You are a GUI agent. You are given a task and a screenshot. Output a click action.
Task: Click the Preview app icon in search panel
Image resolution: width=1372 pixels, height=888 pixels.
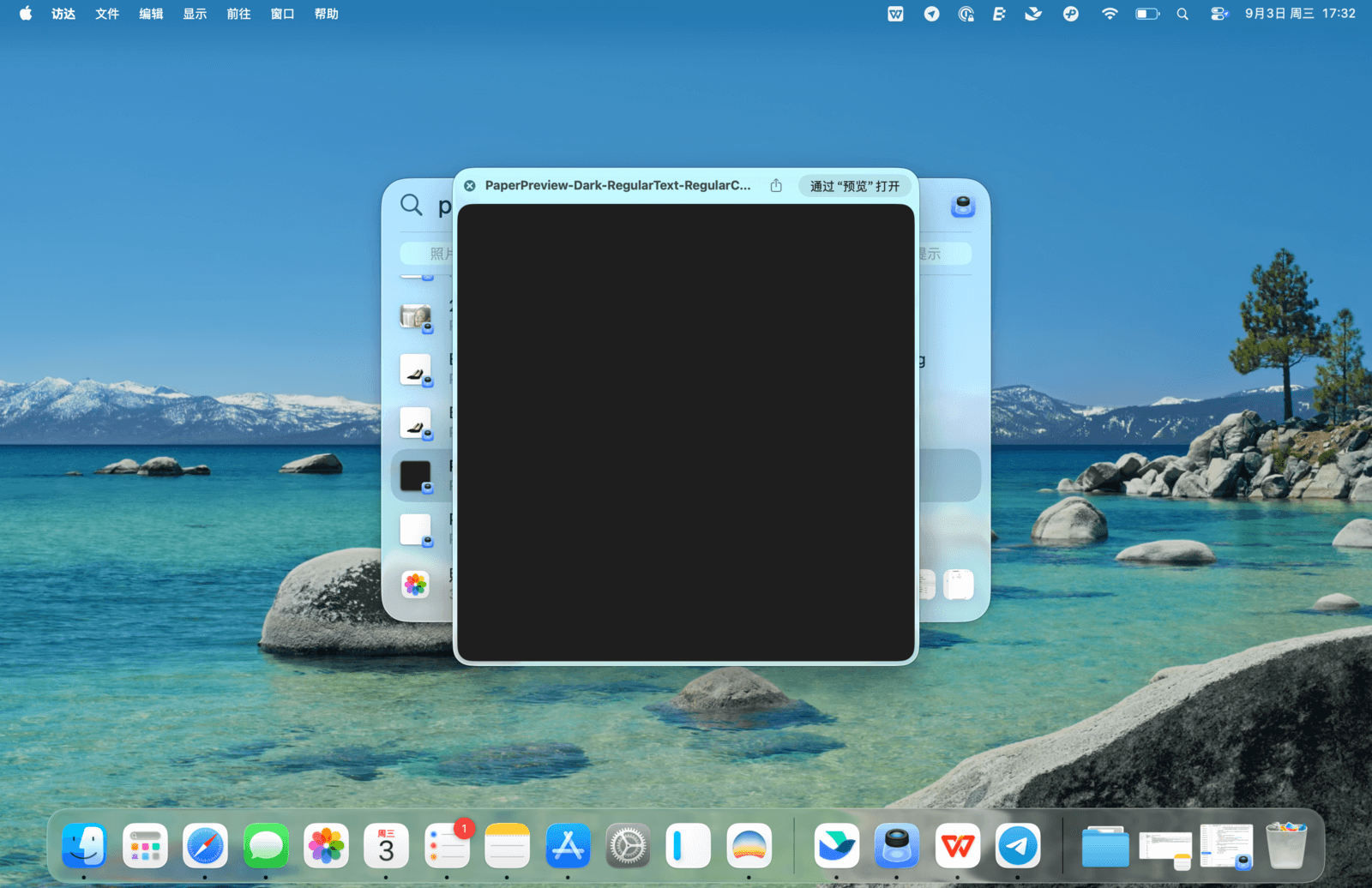click(x=962, y=207)
